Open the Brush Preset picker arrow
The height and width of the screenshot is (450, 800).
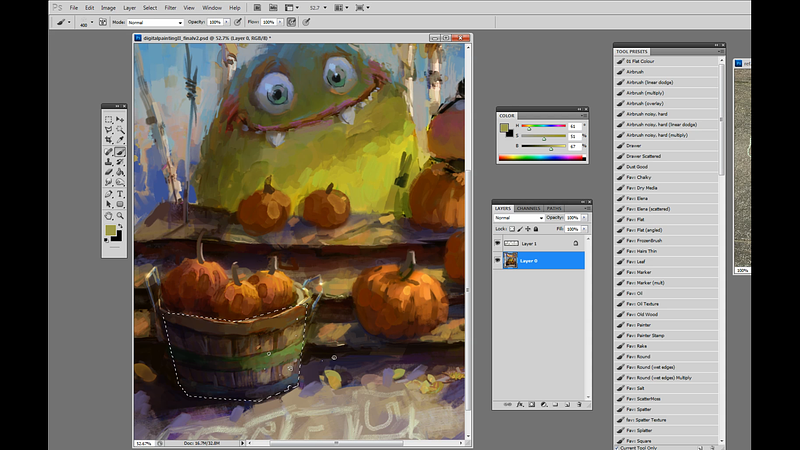click(x=92, y=22)
